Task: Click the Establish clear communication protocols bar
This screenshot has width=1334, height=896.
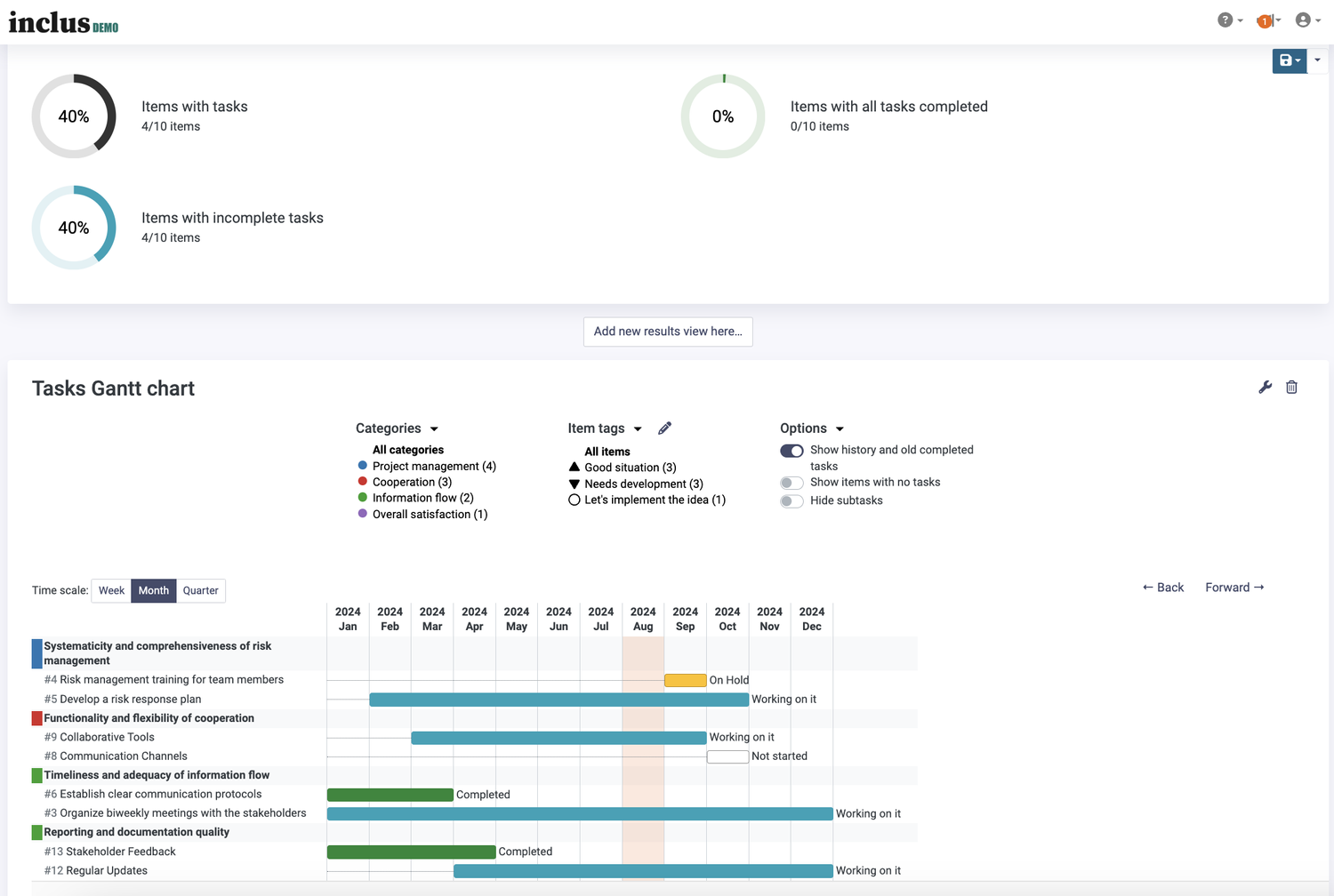Action: 390,795
